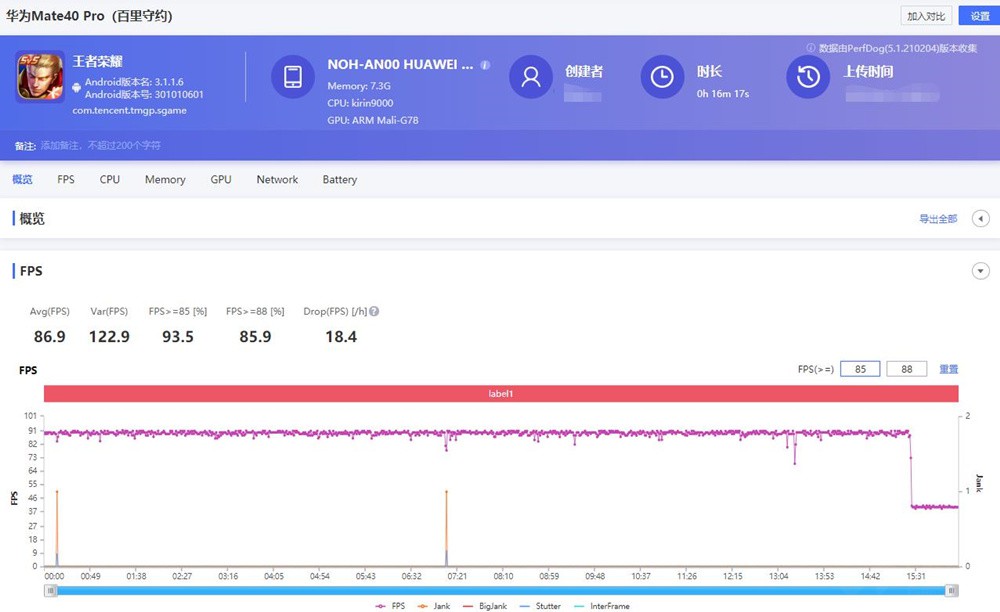This screenshot has width=1000, height=612.
Task: Click the upload time history icon
Action: pyautogui.click(x=808, y=76)
